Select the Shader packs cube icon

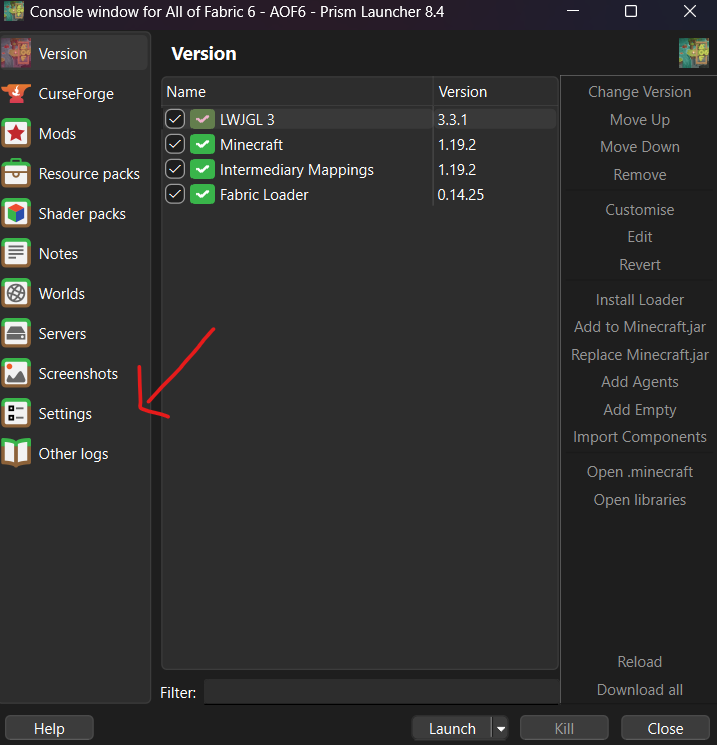tap(17, 214)
